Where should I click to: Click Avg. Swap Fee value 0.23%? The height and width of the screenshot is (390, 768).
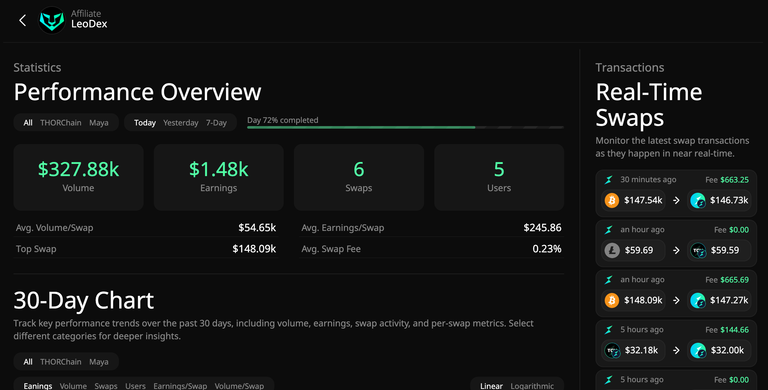click(x=547, y=249)
